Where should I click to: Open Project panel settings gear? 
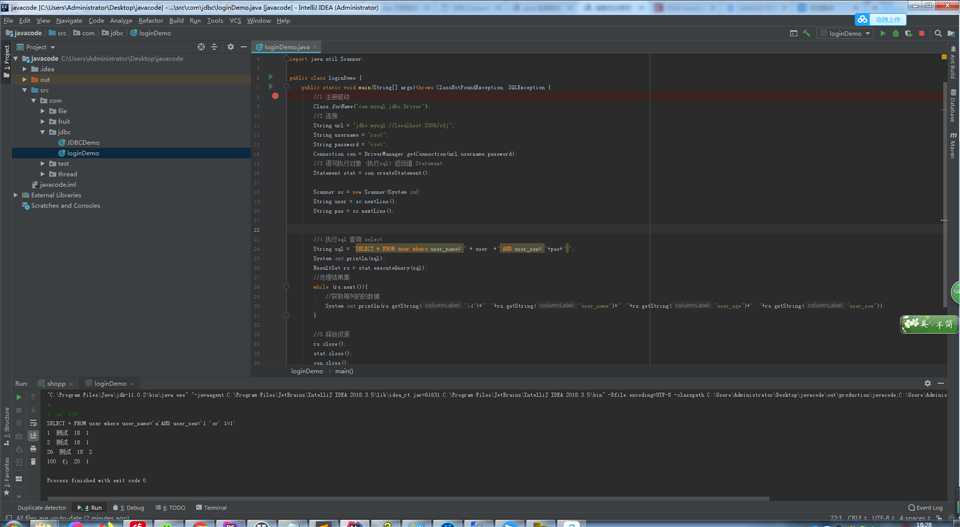(x=230, y=47)
